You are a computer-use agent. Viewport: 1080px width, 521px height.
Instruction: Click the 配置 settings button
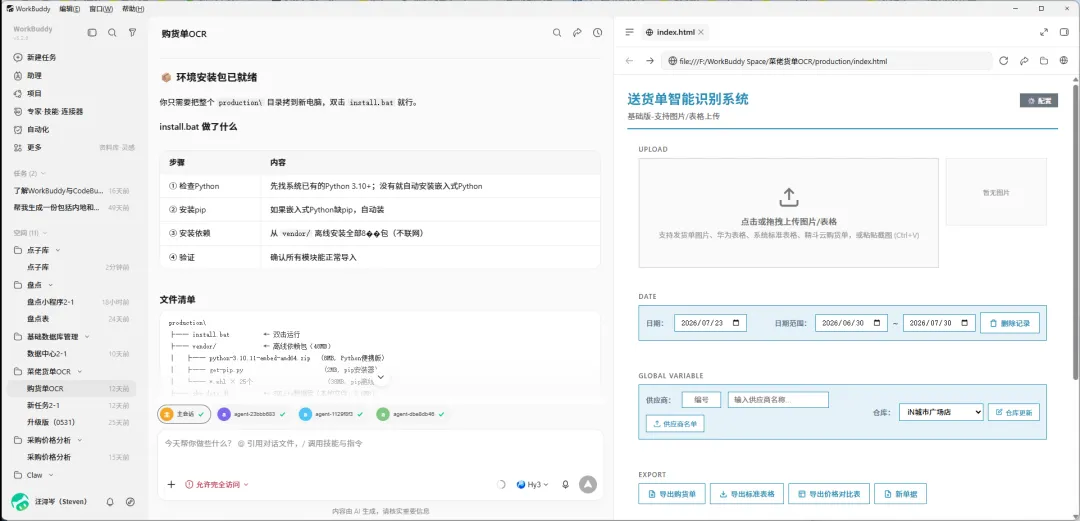coord(1039,101)
